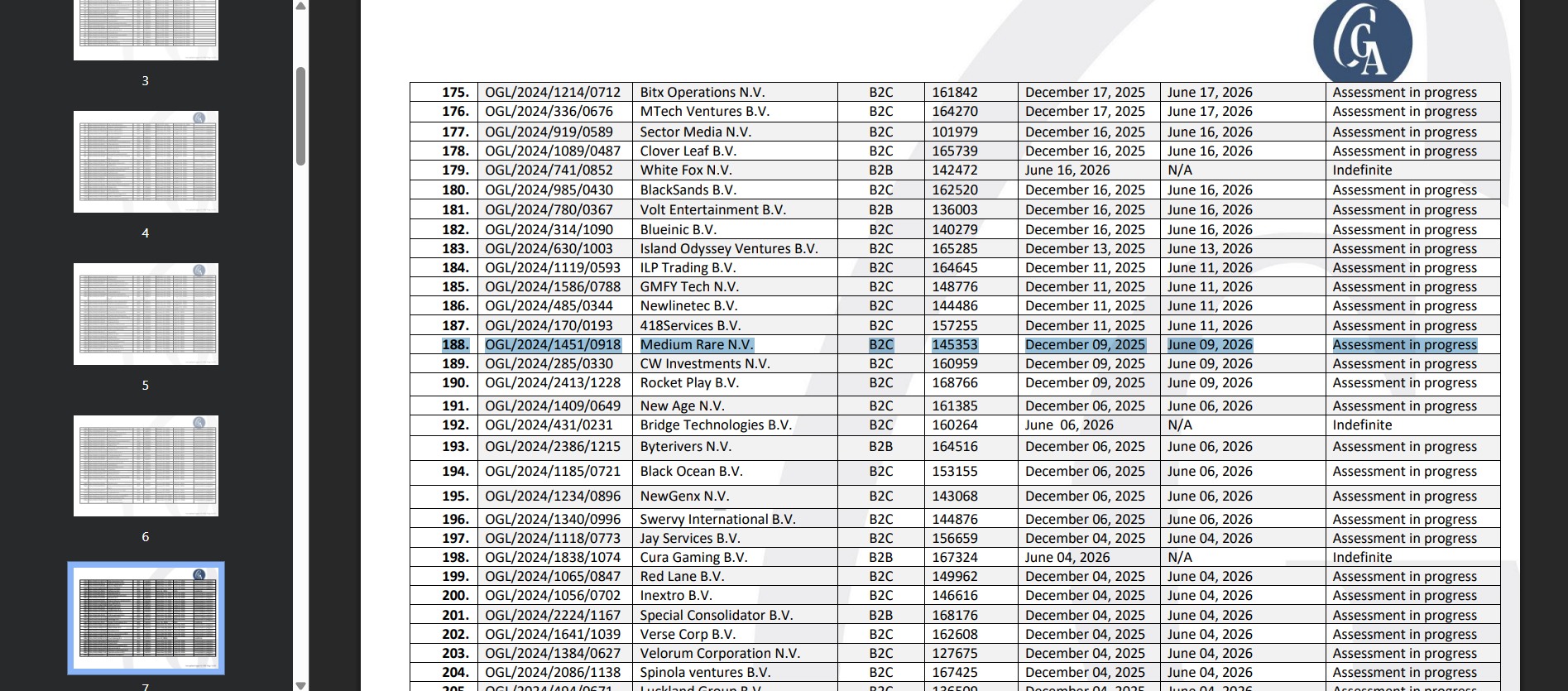Click the value 167425

pos(955,673)
